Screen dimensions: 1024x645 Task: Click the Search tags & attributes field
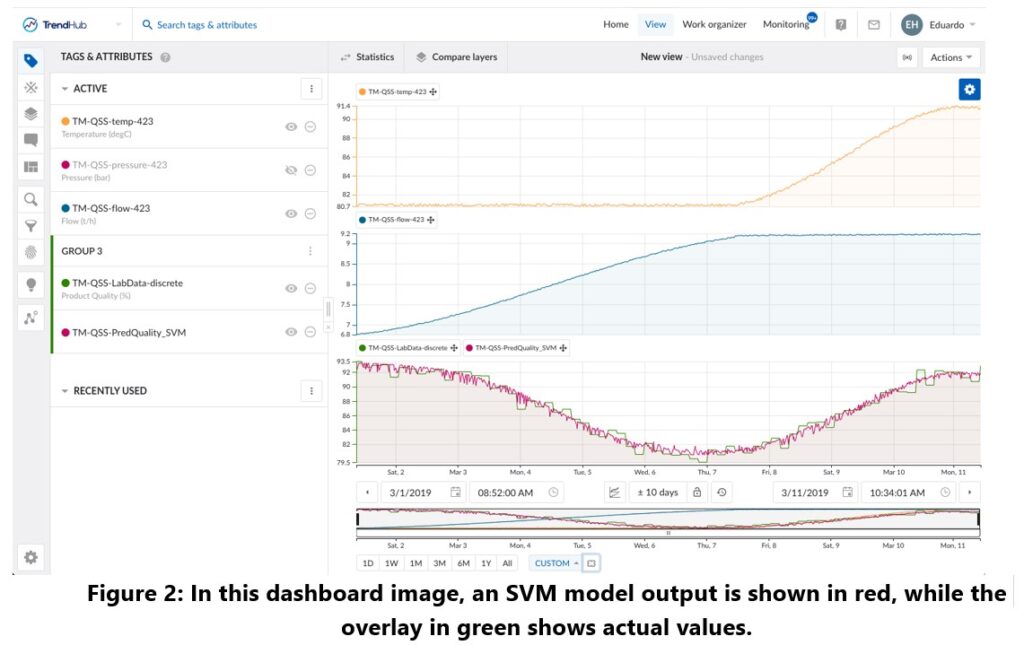[x=206, y=25]
